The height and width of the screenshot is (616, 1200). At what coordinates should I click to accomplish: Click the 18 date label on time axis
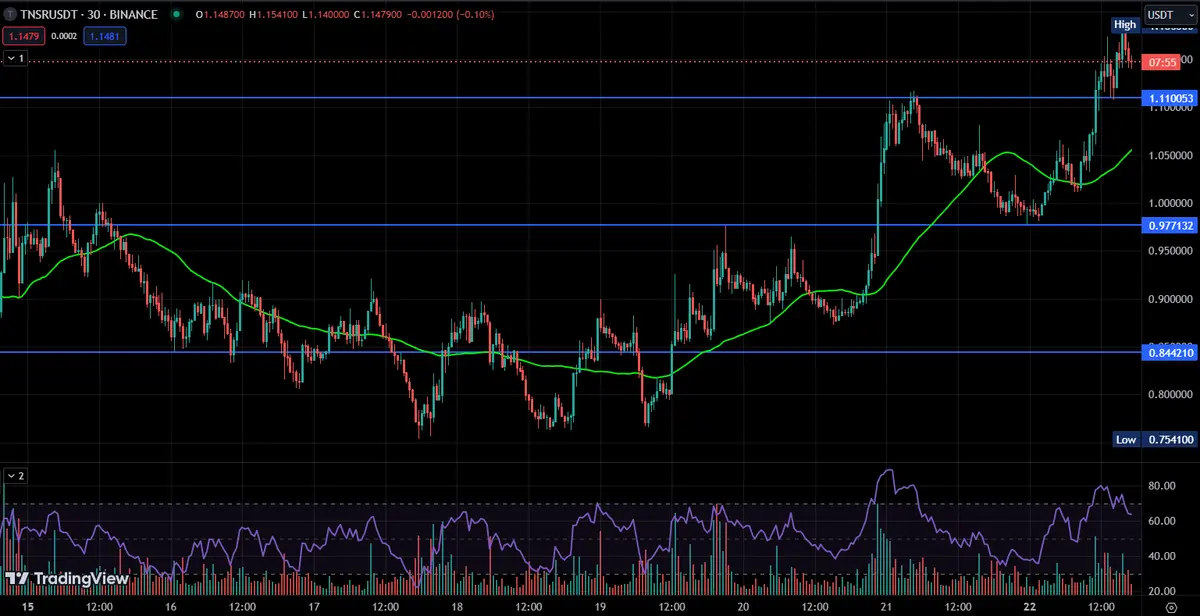click(x=457, y=606)
